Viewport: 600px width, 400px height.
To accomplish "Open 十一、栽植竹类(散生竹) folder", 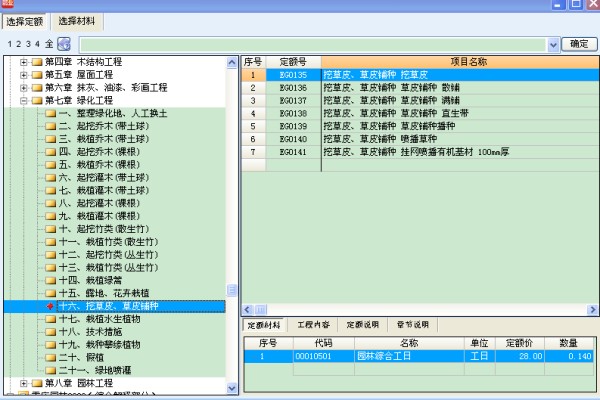I will pyautogui.click(x=108, y=242).
